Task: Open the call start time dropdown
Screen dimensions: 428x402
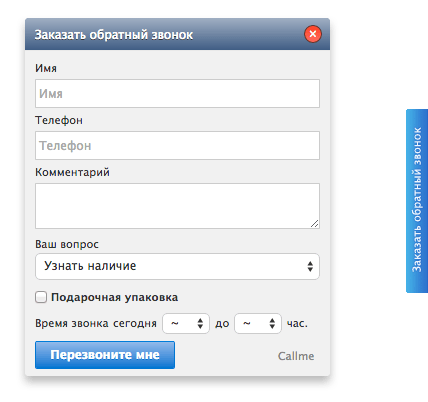Action: (186, 323)
